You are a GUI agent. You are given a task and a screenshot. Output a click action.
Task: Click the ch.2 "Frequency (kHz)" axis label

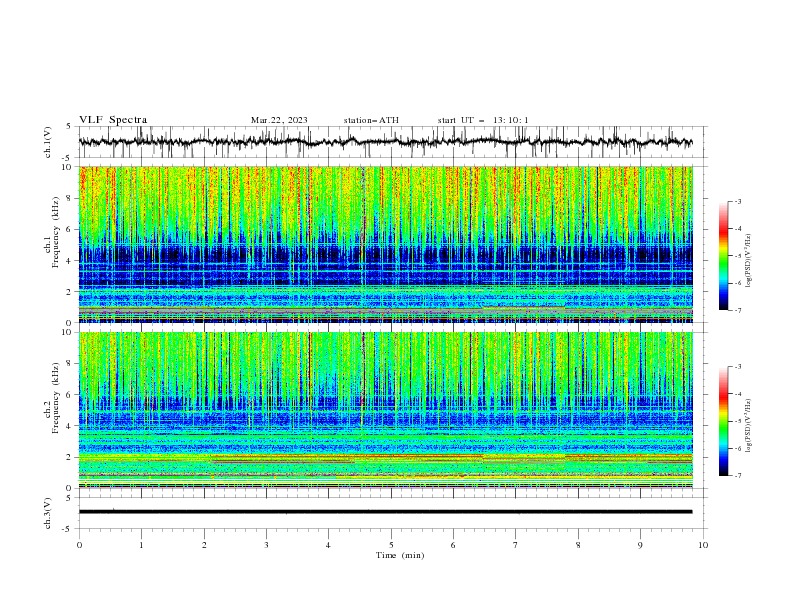point(56,399)
